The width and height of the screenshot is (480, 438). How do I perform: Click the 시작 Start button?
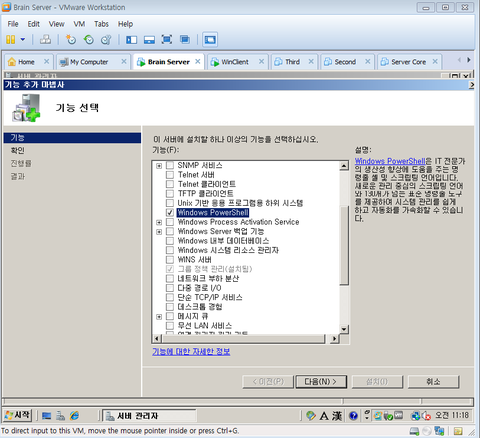(x=18, y=415)
